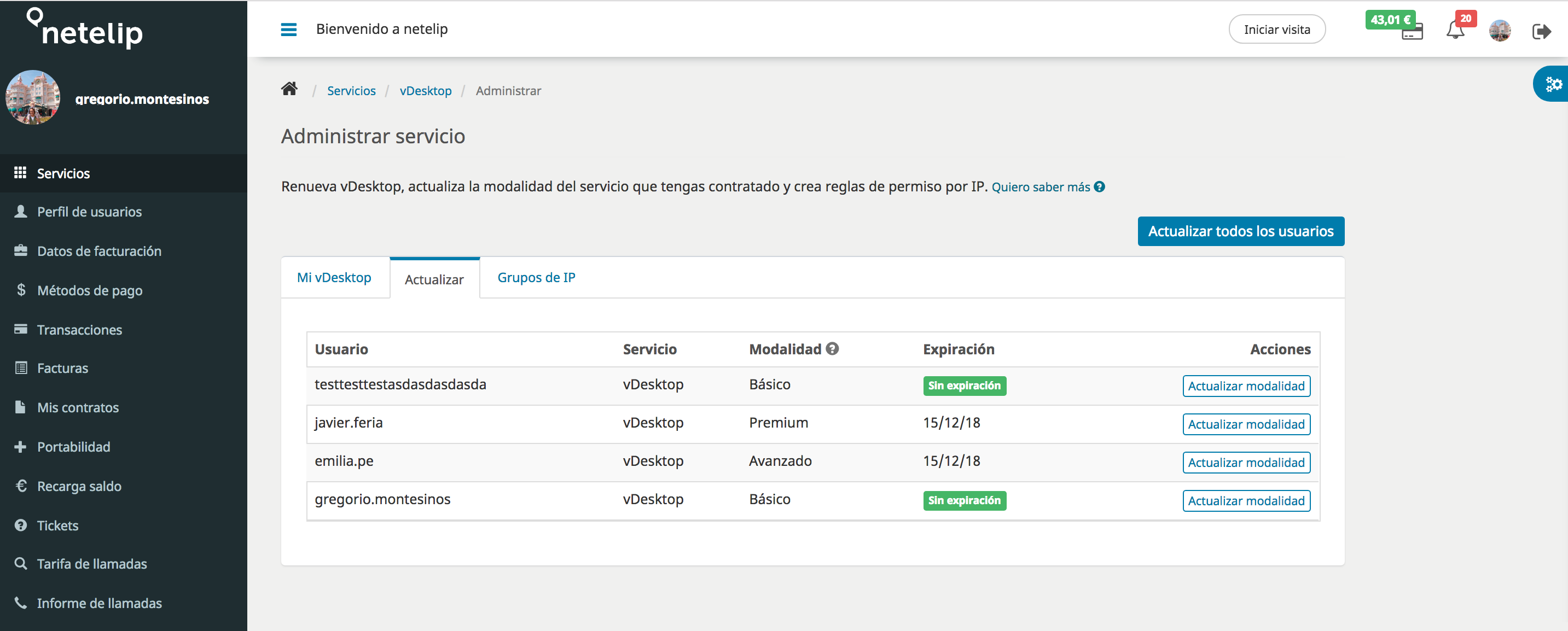Click the logout arrow icon
Image resolution: width=1568 pixels, height=631 pixels.
pos(1541,31)
